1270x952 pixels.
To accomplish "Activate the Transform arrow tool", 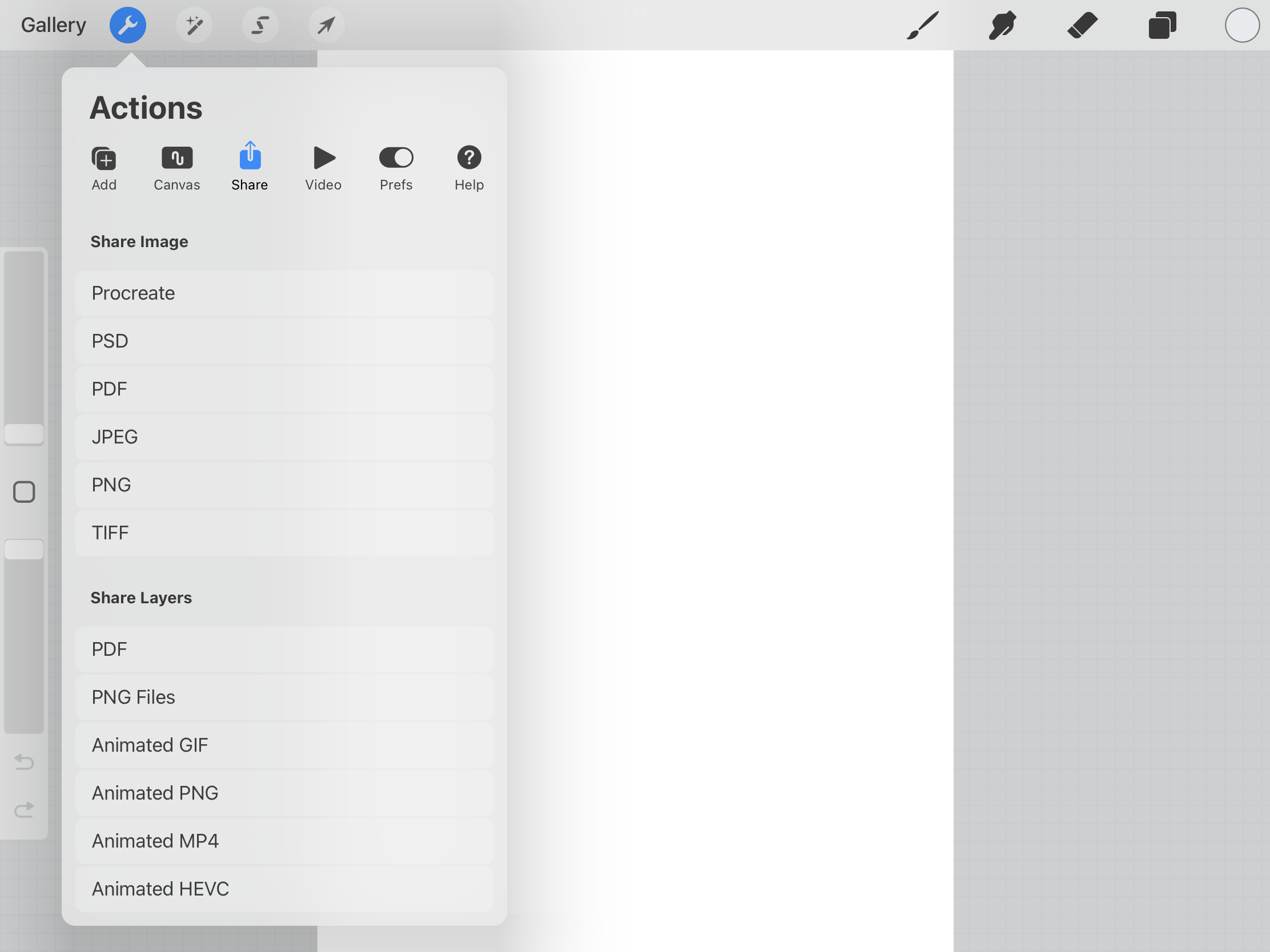I will (326, 25).
